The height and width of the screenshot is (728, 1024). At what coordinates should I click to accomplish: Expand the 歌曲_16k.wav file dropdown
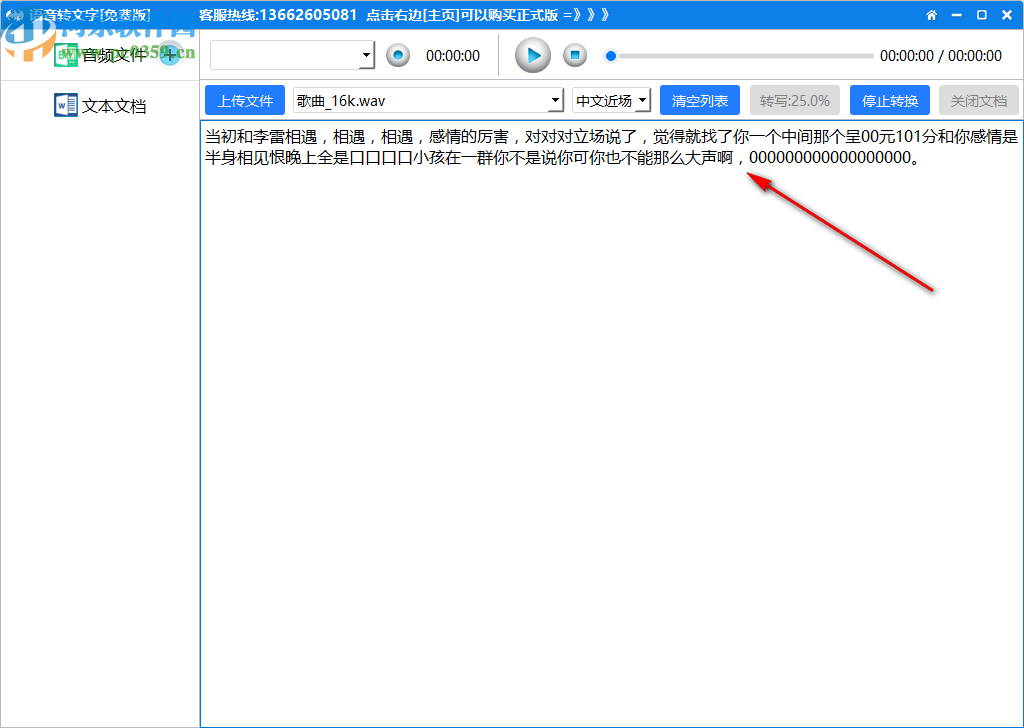pyautogui.click(x=556, y=101)
